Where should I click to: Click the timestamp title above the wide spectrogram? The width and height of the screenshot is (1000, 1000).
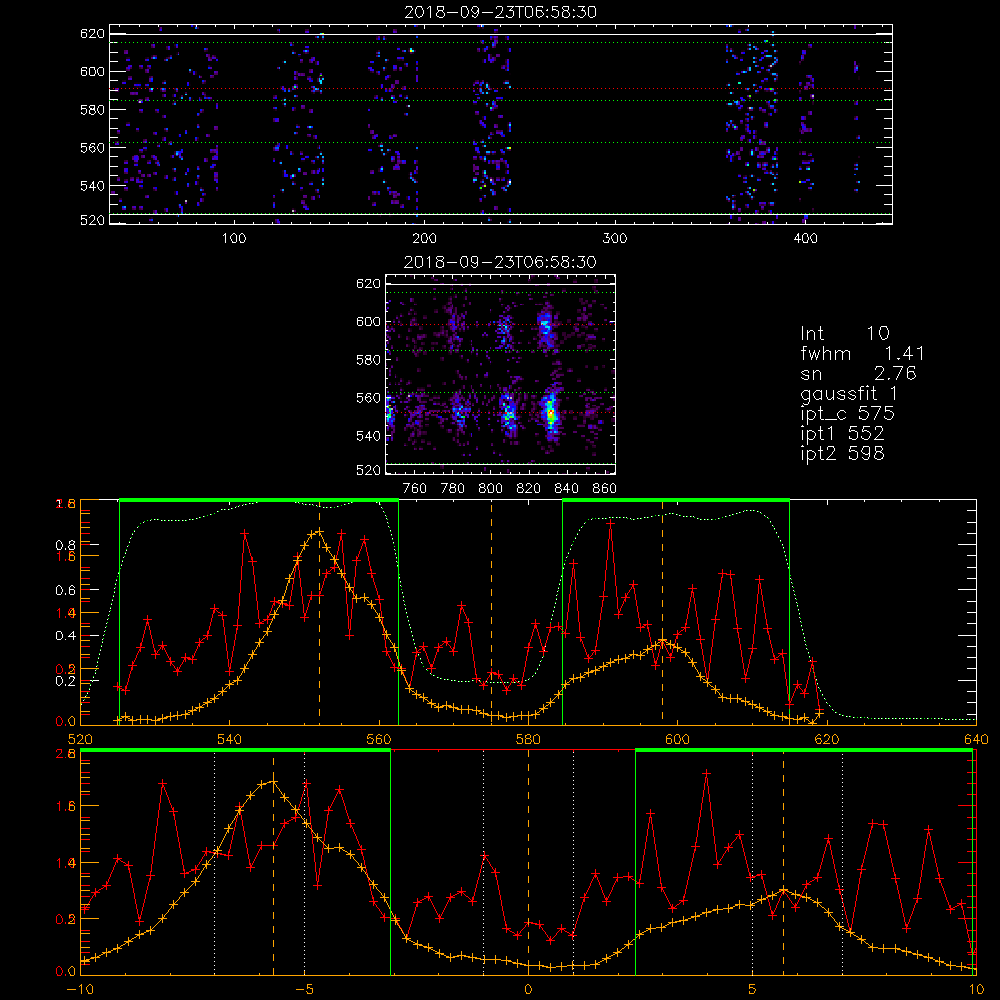tap(501, 12)
